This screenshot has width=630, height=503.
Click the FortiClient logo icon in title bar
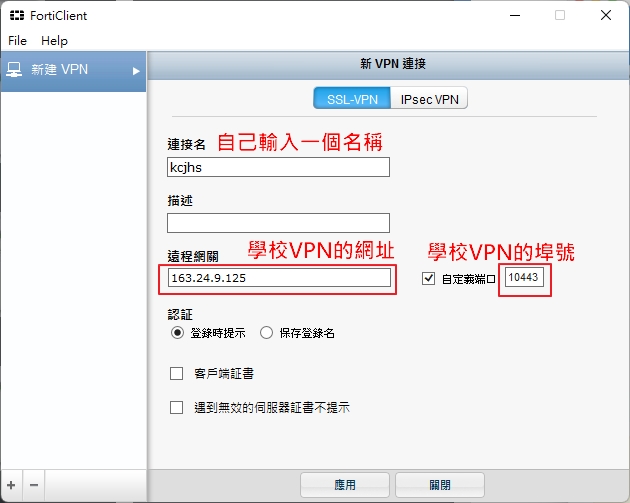tap(16, 15)
